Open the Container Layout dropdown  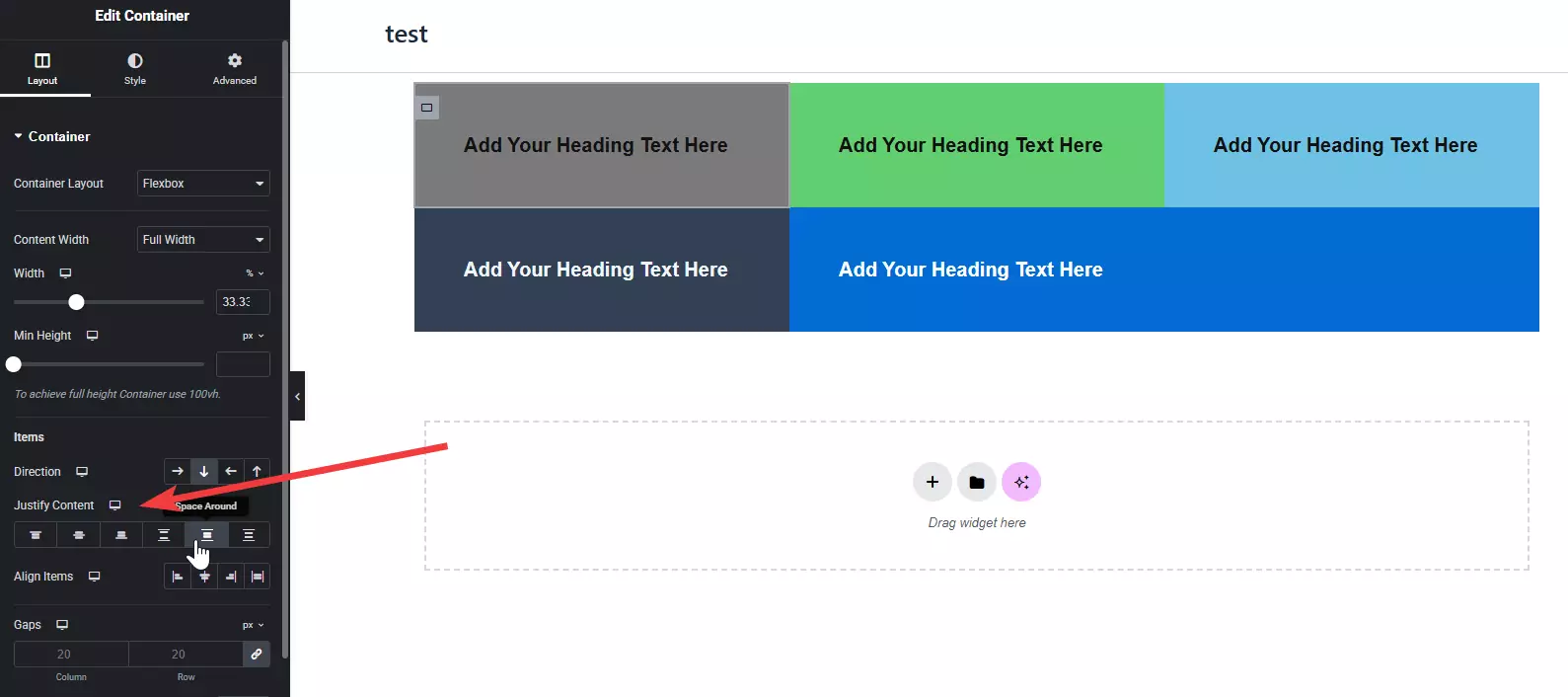point(203,184)
